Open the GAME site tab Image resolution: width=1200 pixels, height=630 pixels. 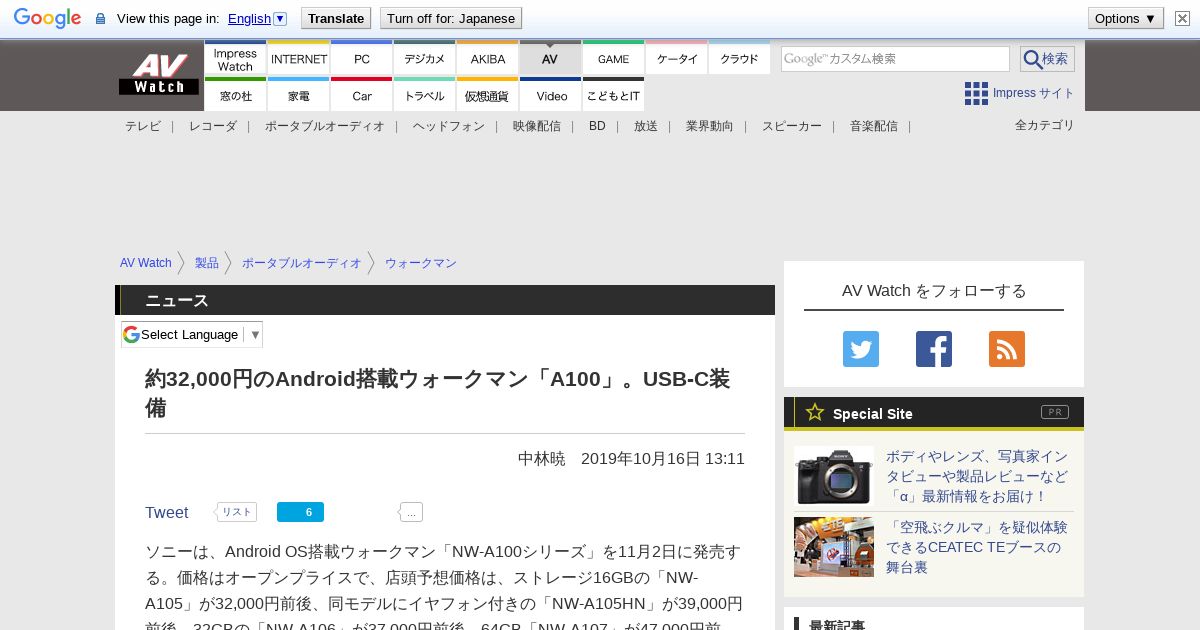(x=613, y=58)
